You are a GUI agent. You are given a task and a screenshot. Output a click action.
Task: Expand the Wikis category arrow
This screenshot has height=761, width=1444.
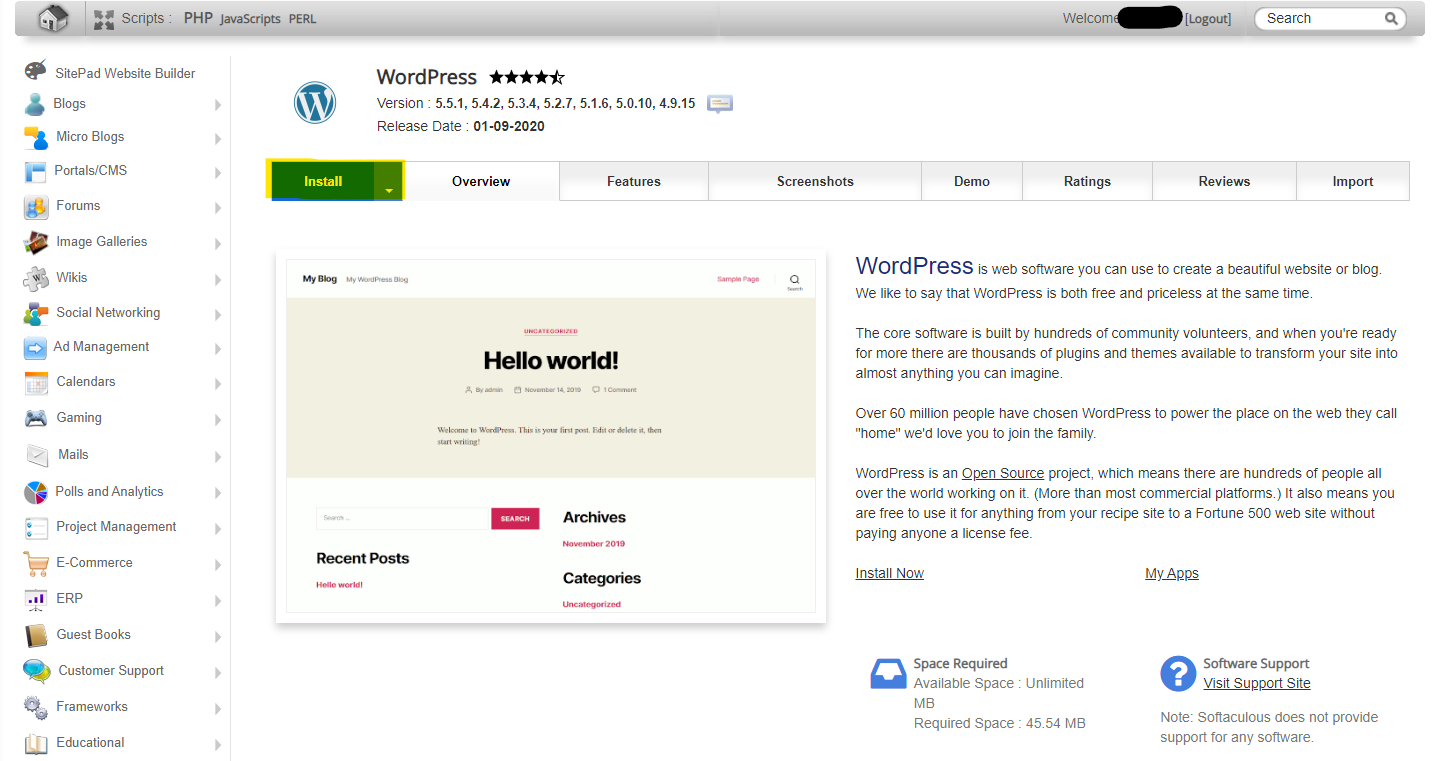[x=217, y=279]
